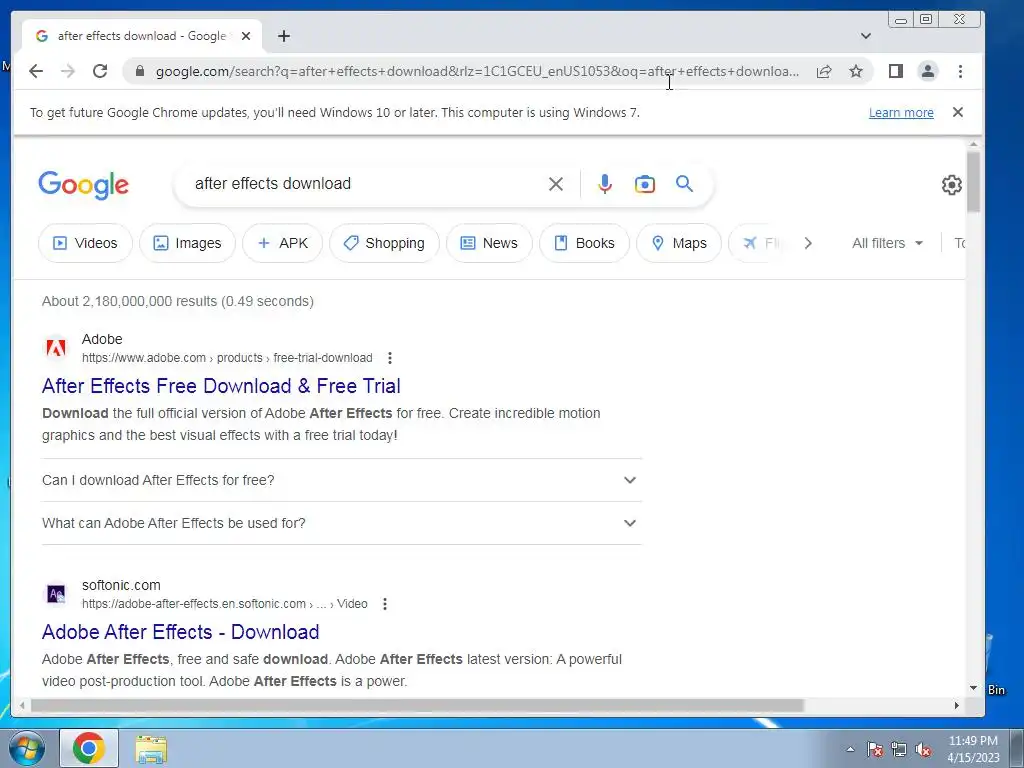This screenshot has width=1024, height=768.
Task: Open Action Center flag icon
Action: 875,749
